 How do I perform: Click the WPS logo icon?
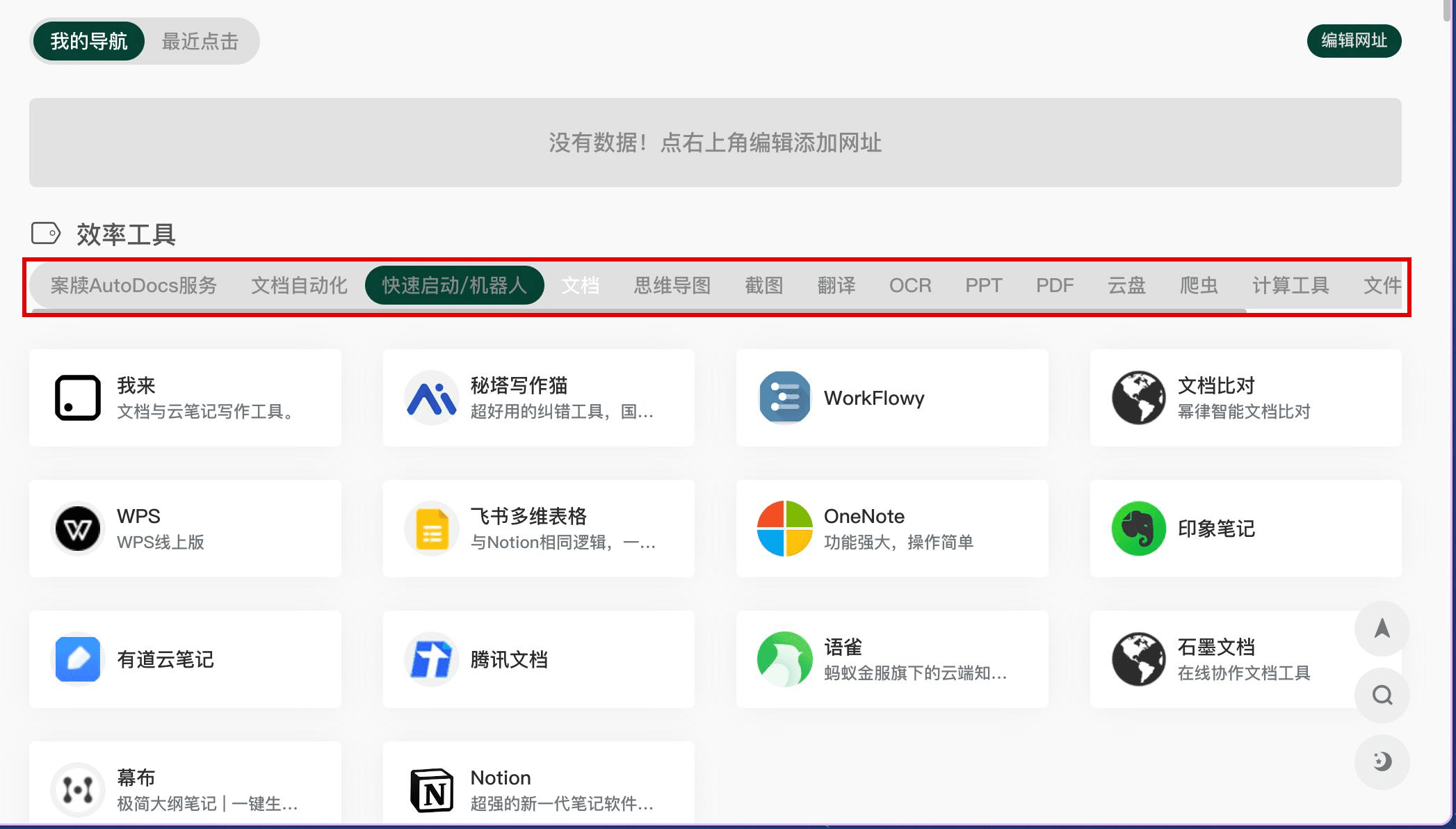tap(78, 529)
